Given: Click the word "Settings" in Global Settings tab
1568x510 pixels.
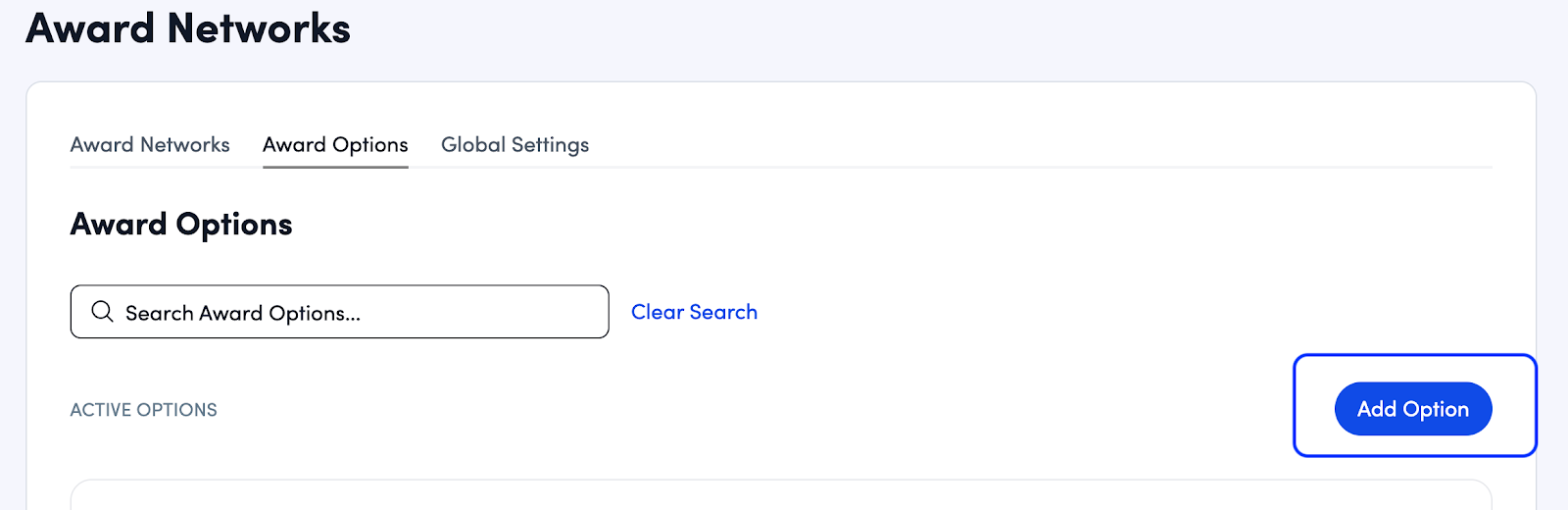Looking at the screenshot, I should click(x=550, y=145).
